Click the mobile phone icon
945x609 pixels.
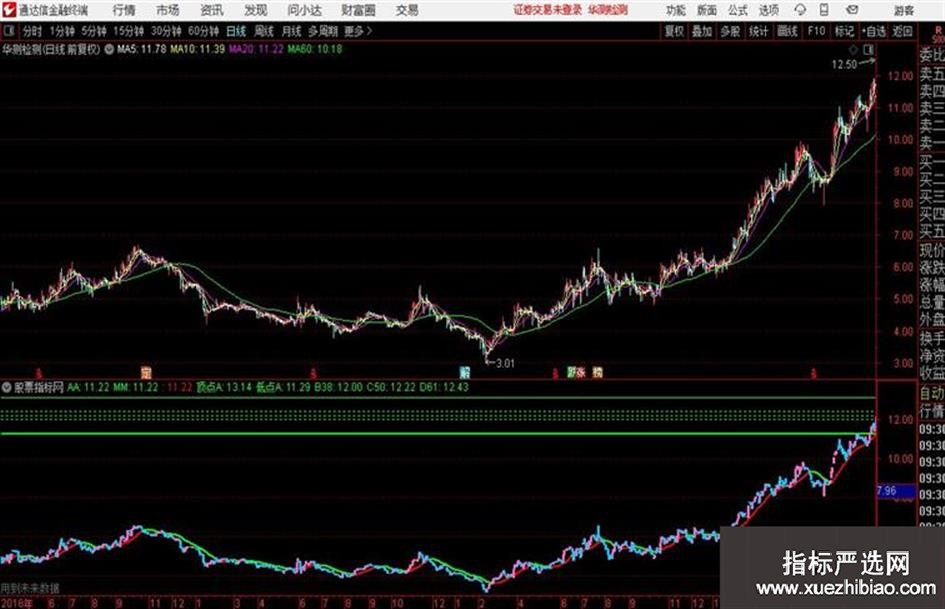824,10
